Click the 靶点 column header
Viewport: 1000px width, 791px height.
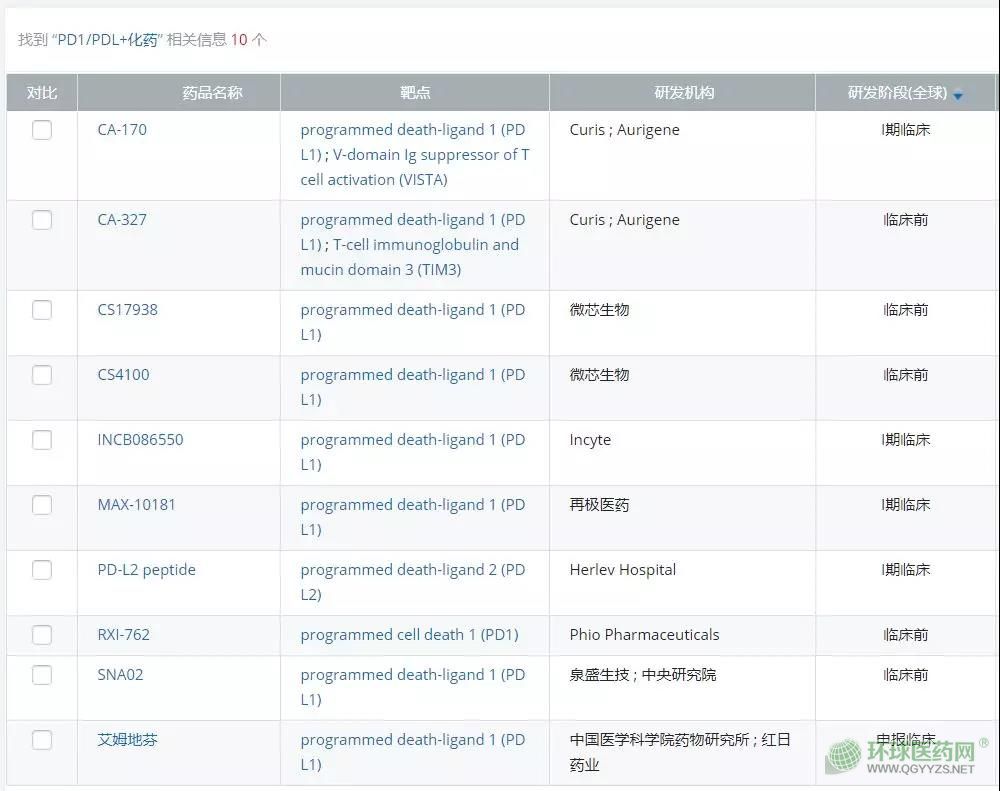tap(415, 93)
